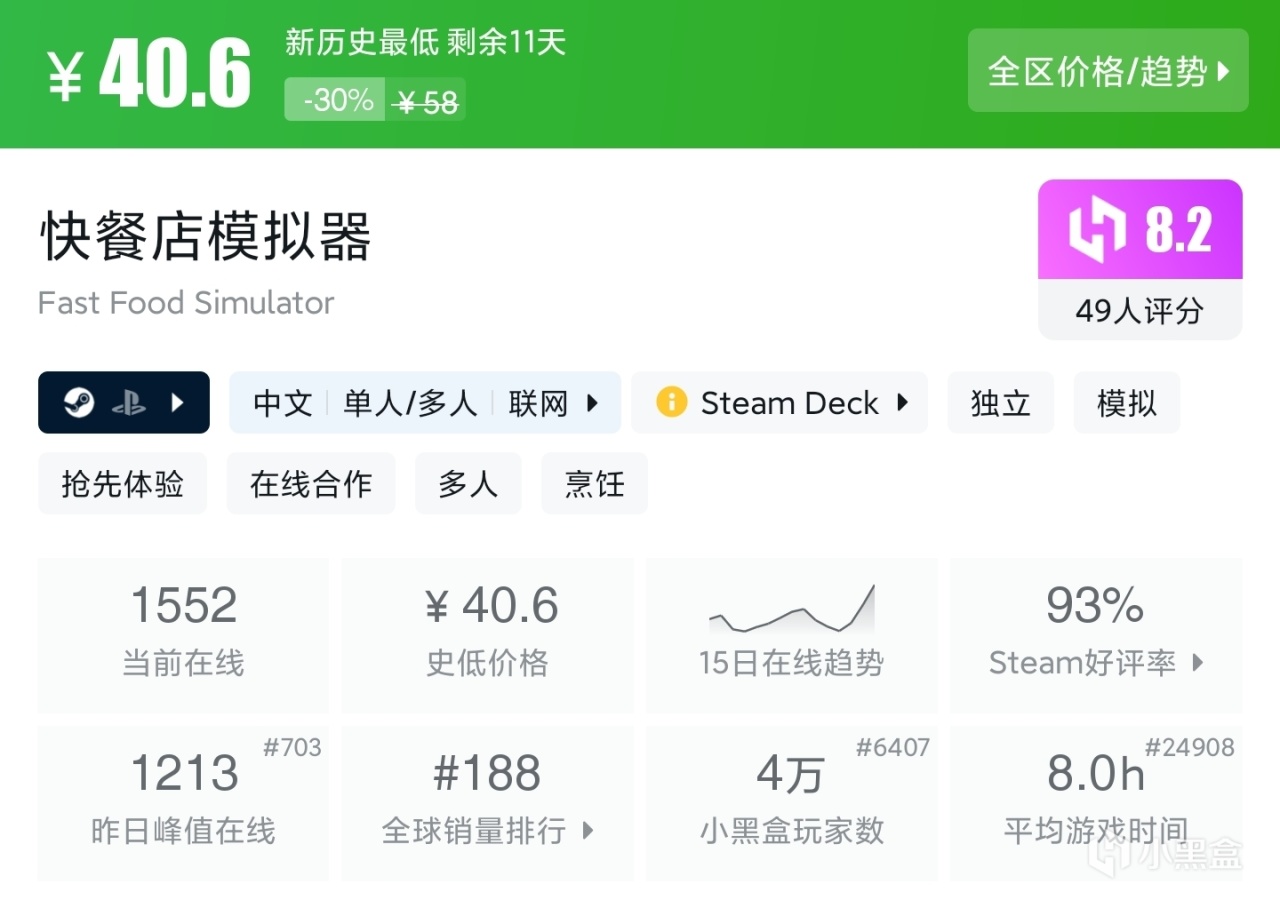The width and height of the screenshot is (1280, 900).
Task: Select the 独立 tag
Action: coord(1000,403)
